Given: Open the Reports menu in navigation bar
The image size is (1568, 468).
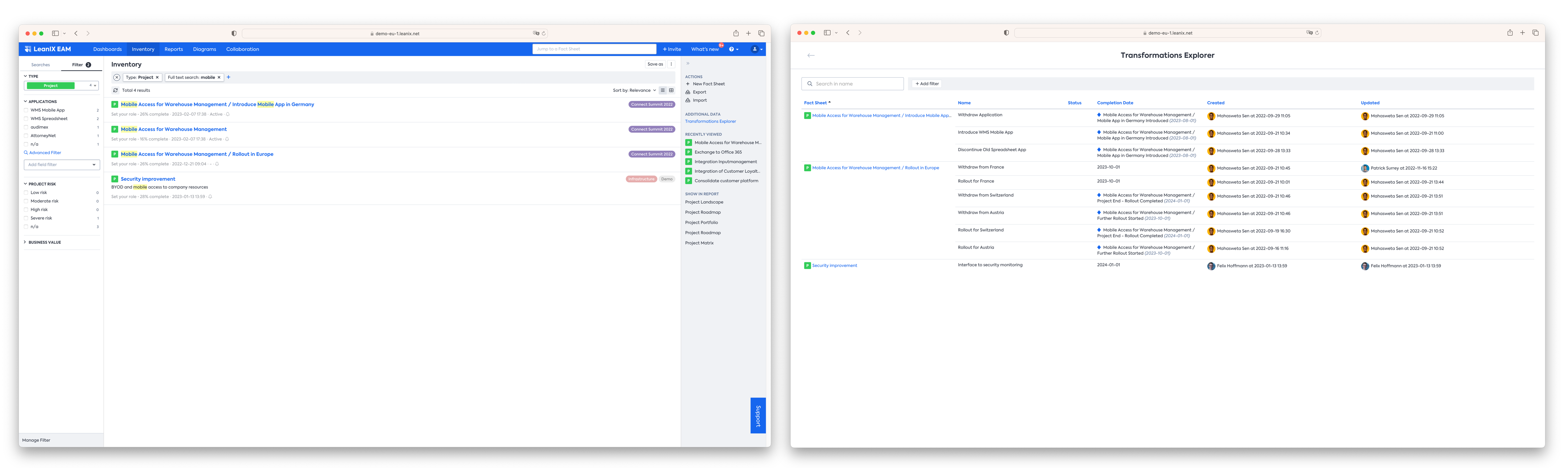Looking at the screenshot, I should [x=174, y=49].
